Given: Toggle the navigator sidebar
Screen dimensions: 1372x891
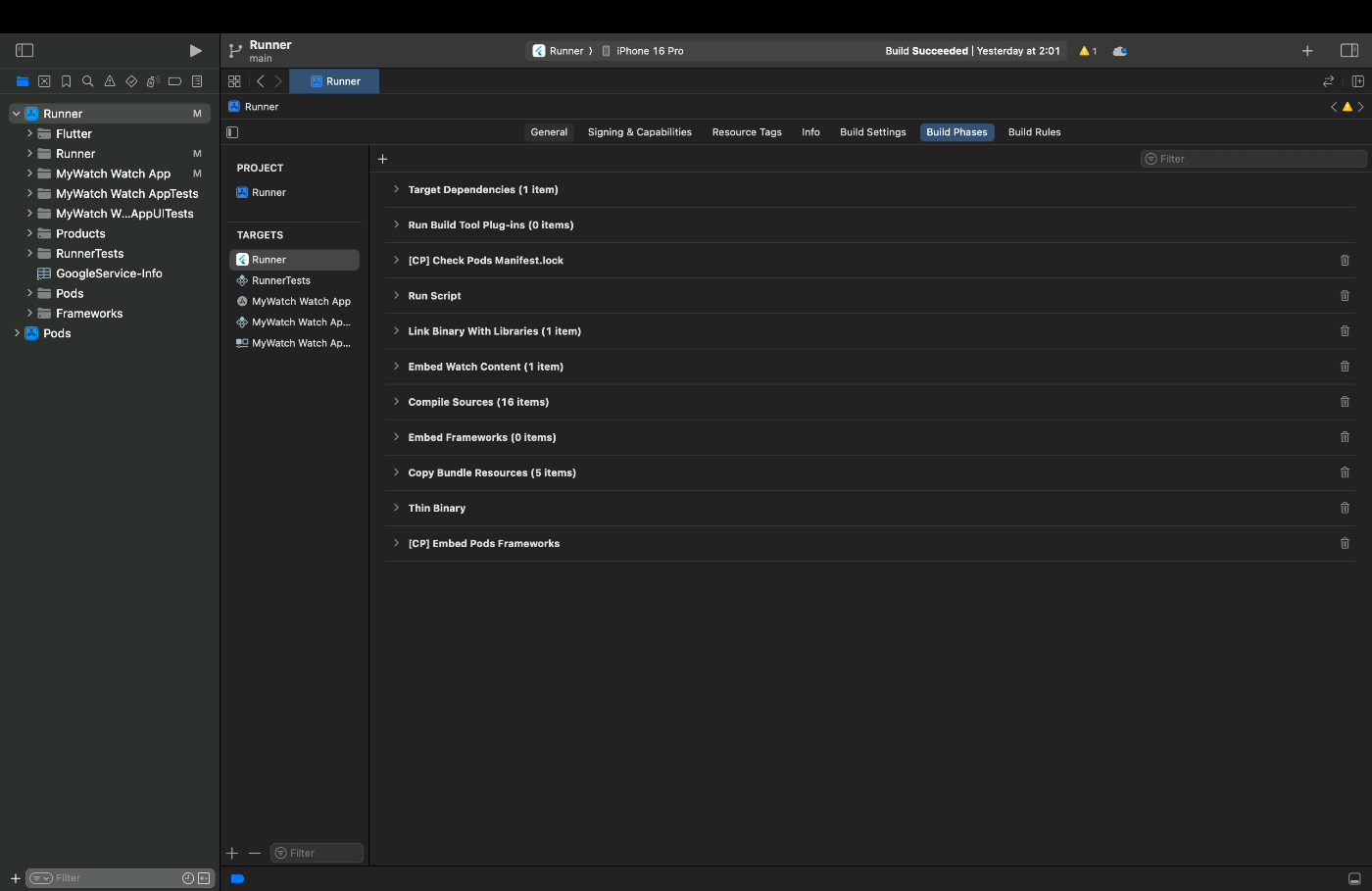Looking at the screenshot, I should click(24, 50).
